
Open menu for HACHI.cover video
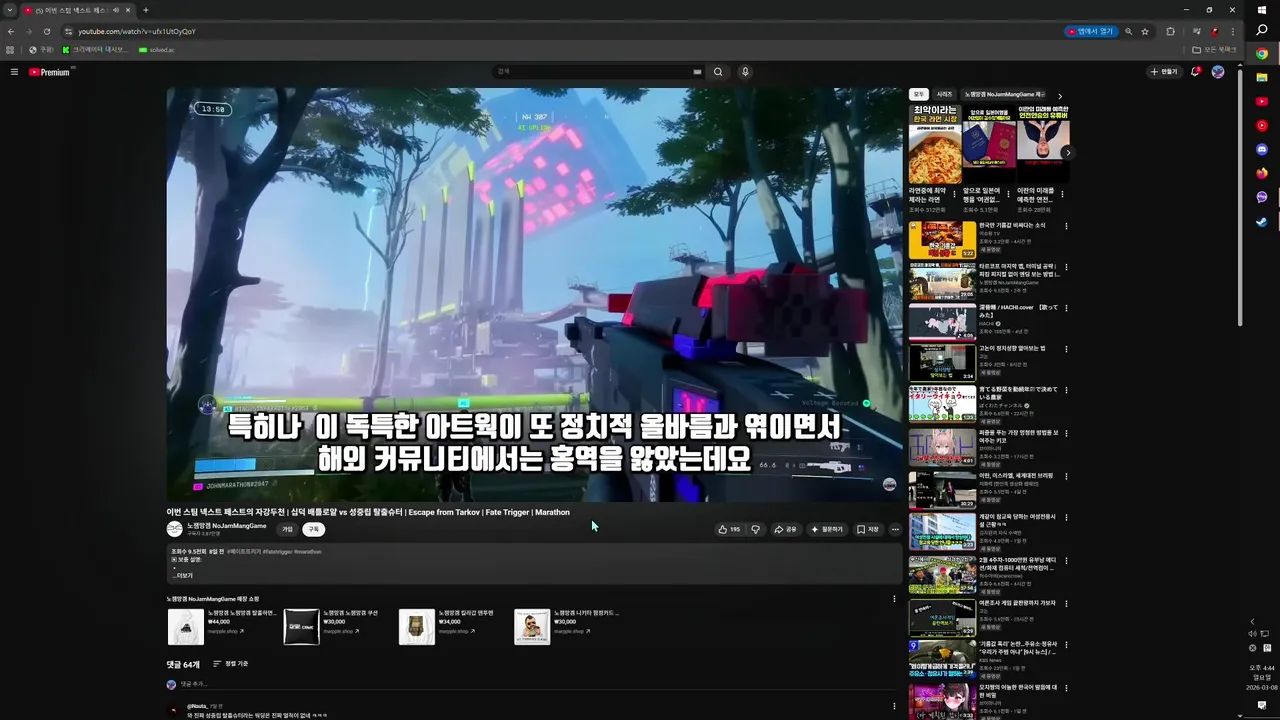(1066, 308)
